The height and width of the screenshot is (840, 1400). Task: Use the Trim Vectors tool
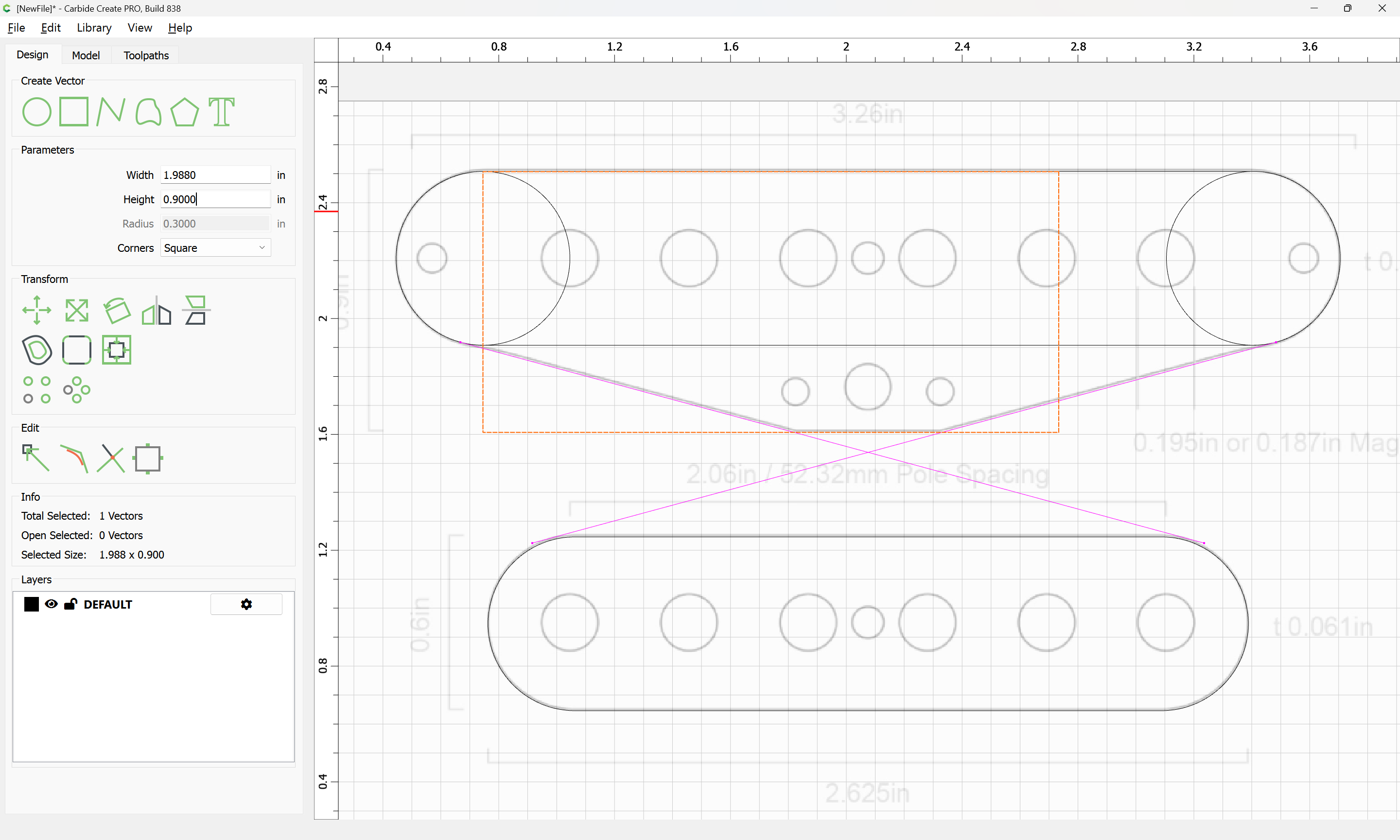(110, 458)
